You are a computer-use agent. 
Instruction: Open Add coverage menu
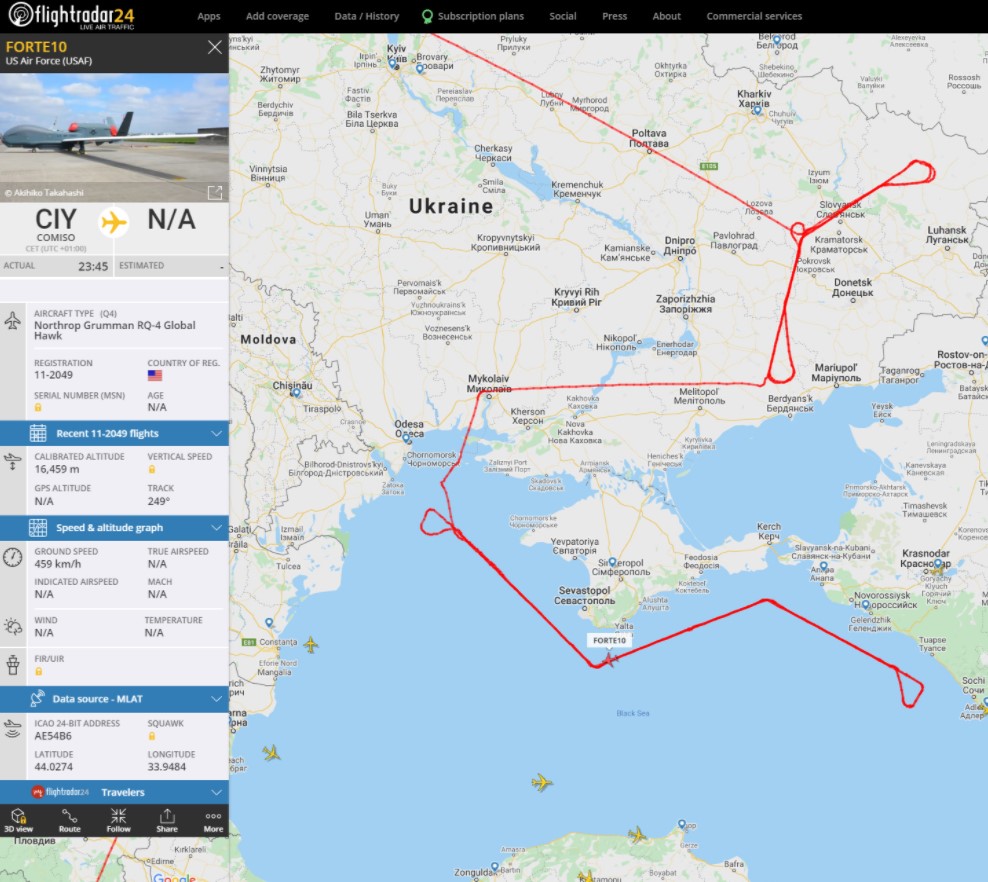pos(277,16)
